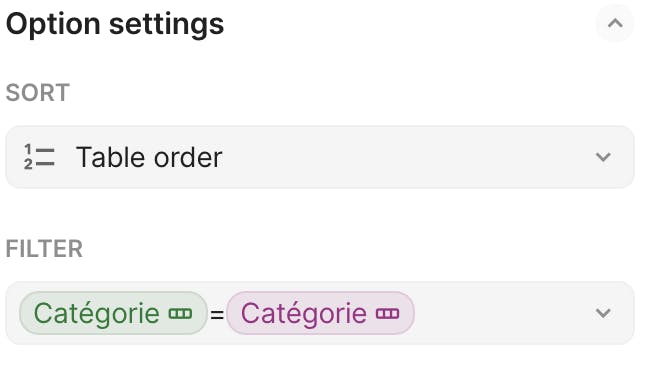Click purple Catégorie text in filter
Screen dimensions: 656x369
click(304, 313)
